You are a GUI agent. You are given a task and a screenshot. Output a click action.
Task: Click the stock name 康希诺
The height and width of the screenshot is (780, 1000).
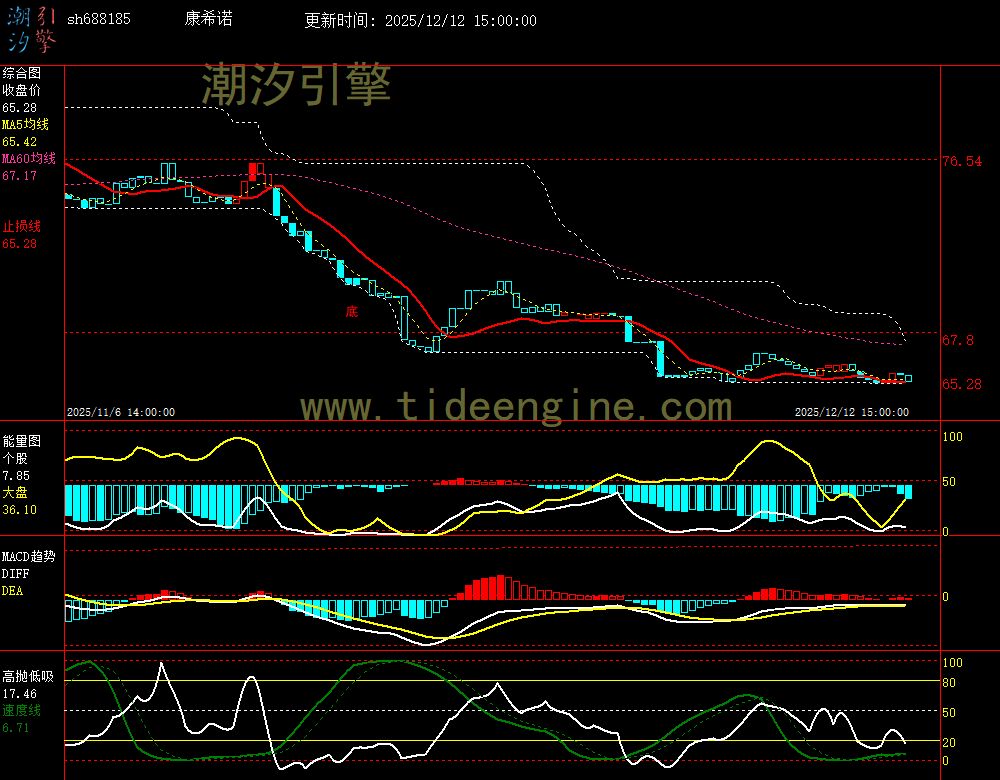(207, 20)
